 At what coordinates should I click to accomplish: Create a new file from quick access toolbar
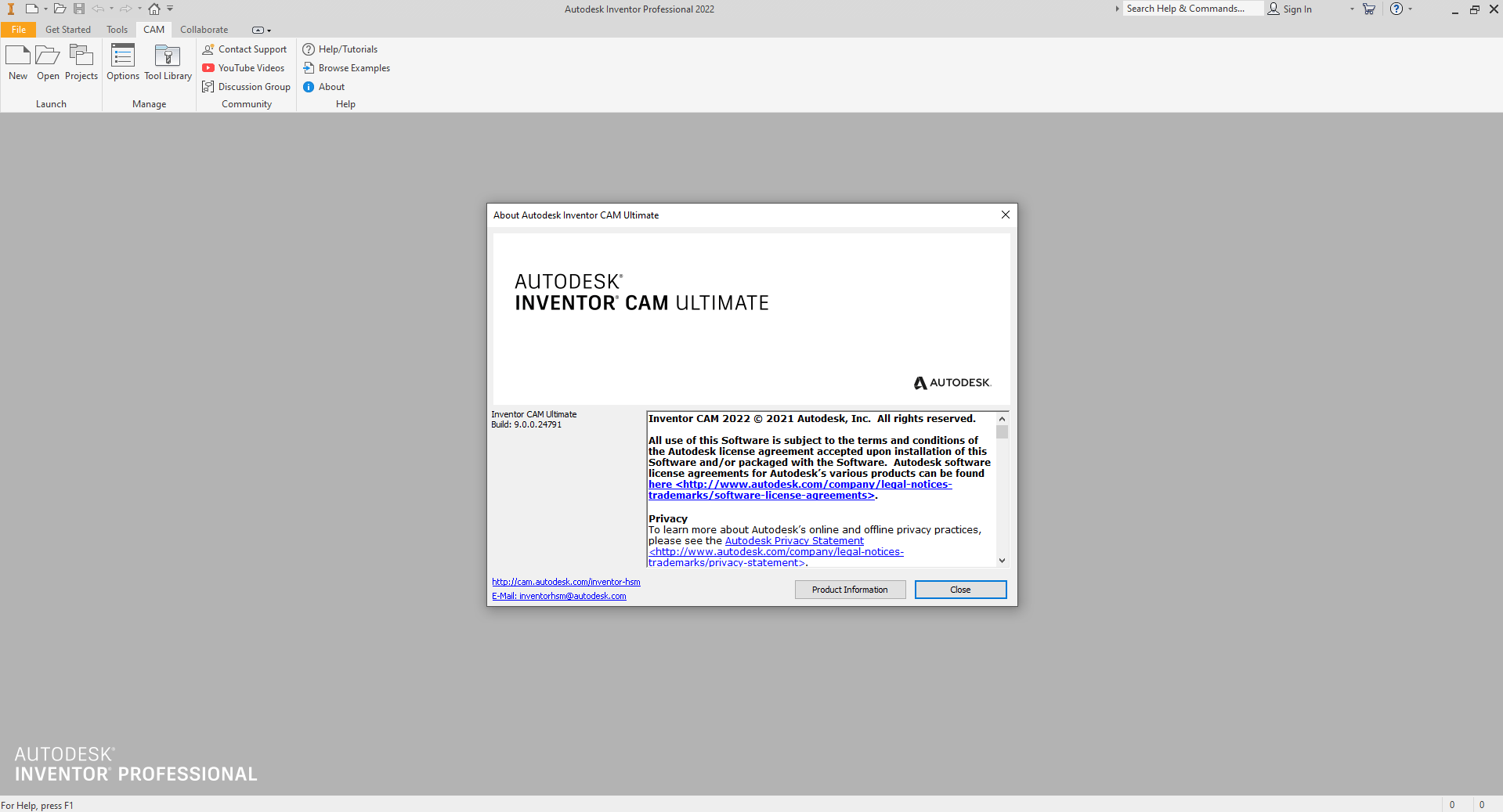[x=31, y=9]
